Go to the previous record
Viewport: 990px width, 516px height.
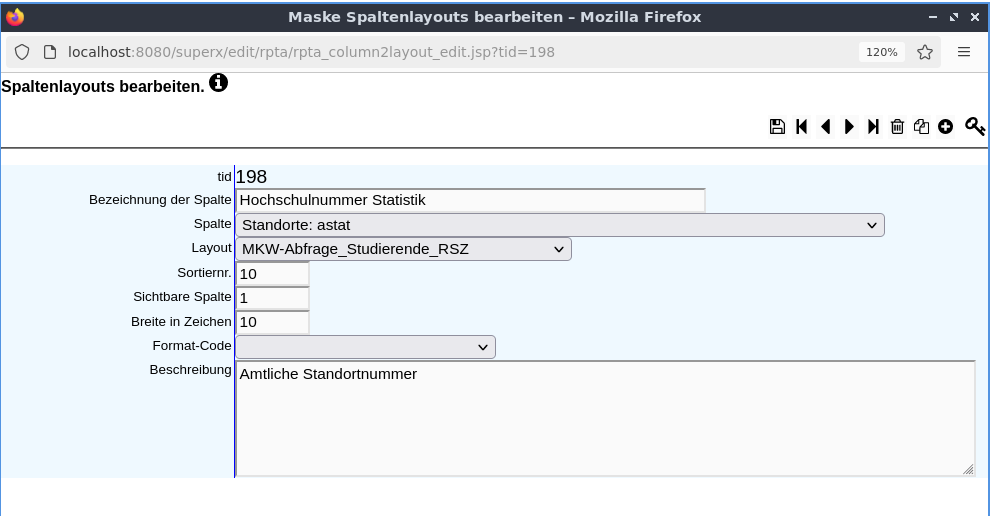(x=825, y=127)
